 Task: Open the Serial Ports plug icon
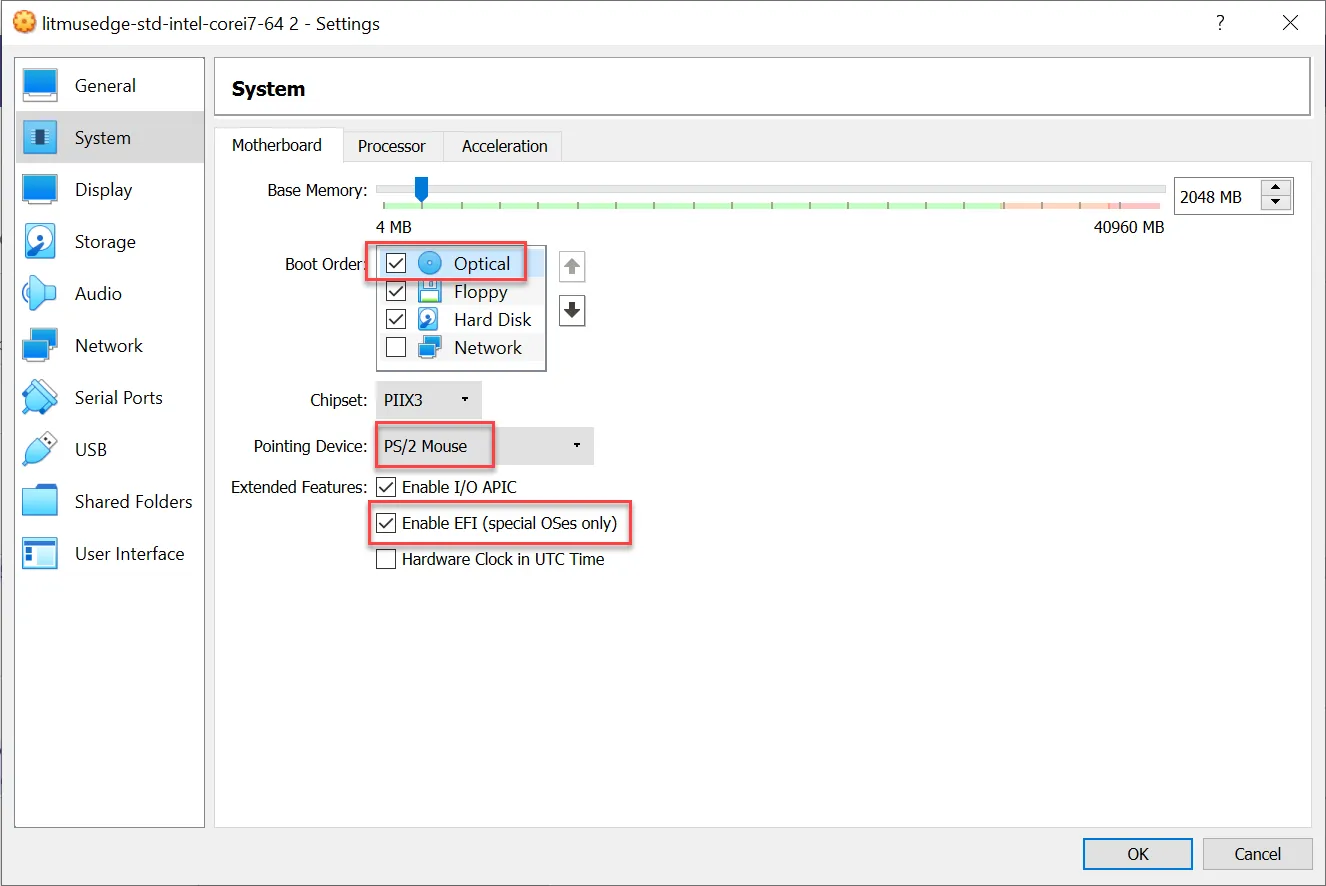[40, 397]
